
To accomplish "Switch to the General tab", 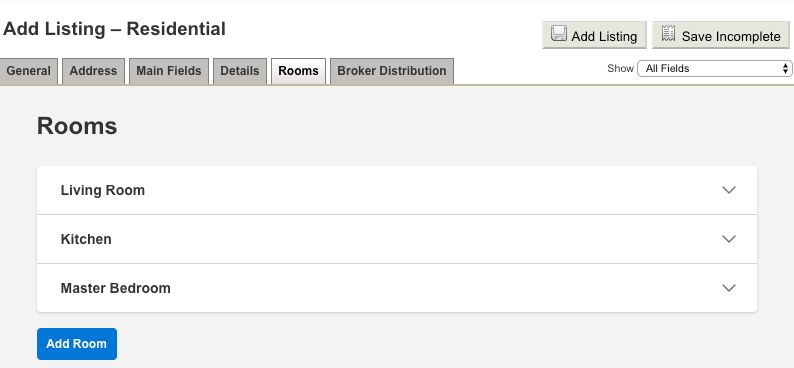I will pyautogui.click(x=29, y=71).
